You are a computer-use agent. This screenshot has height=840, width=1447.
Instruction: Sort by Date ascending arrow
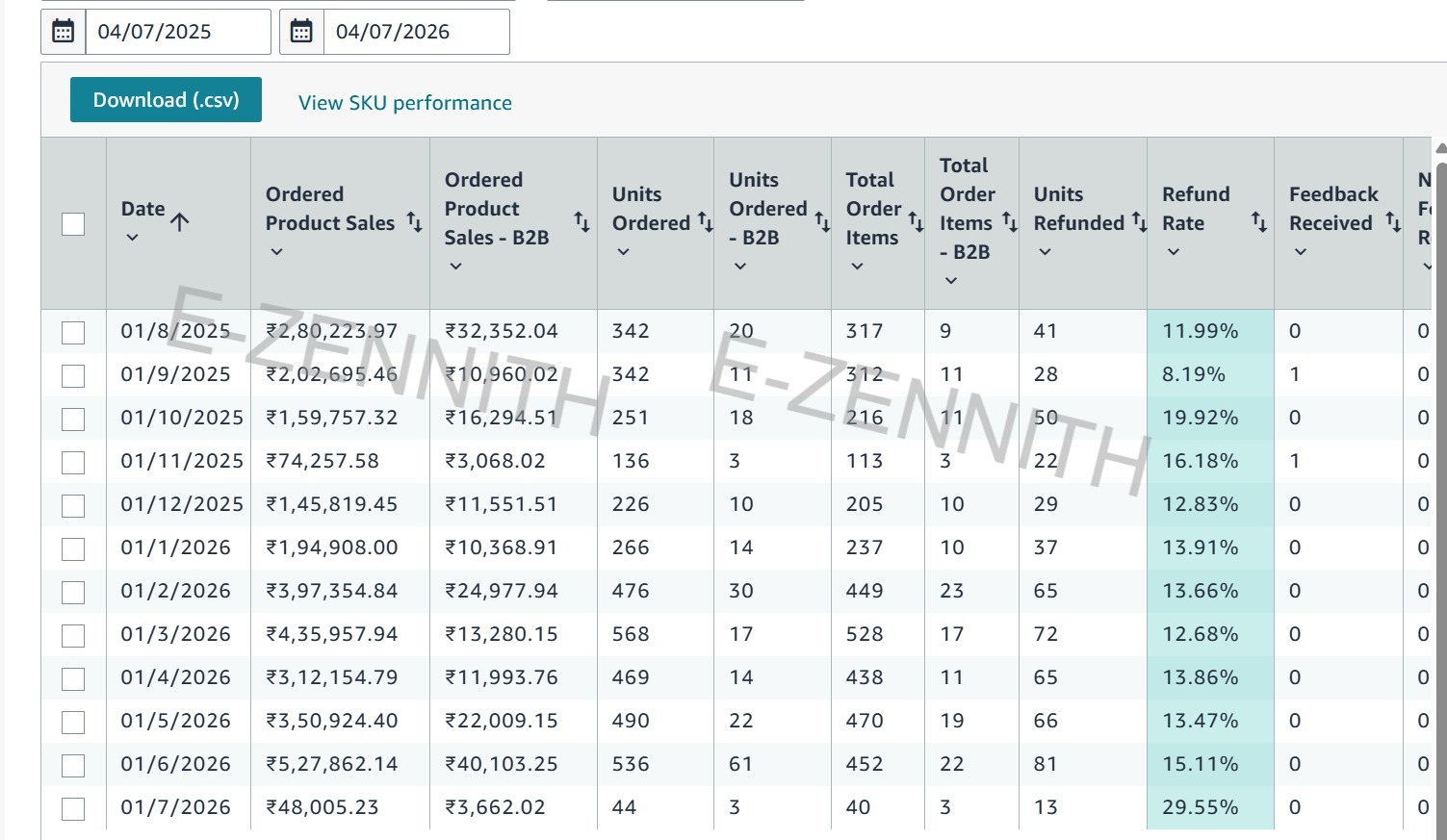180,221
